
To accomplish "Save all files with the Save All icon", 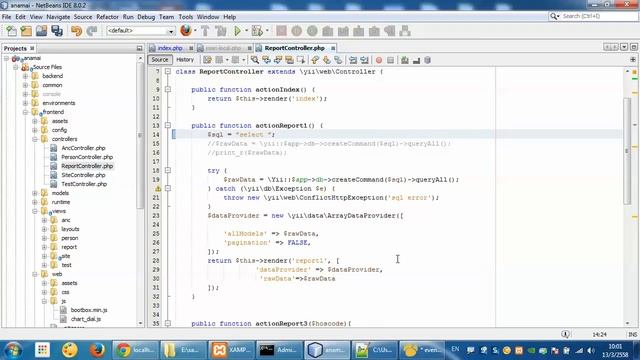I will click(x=57, y=31).
